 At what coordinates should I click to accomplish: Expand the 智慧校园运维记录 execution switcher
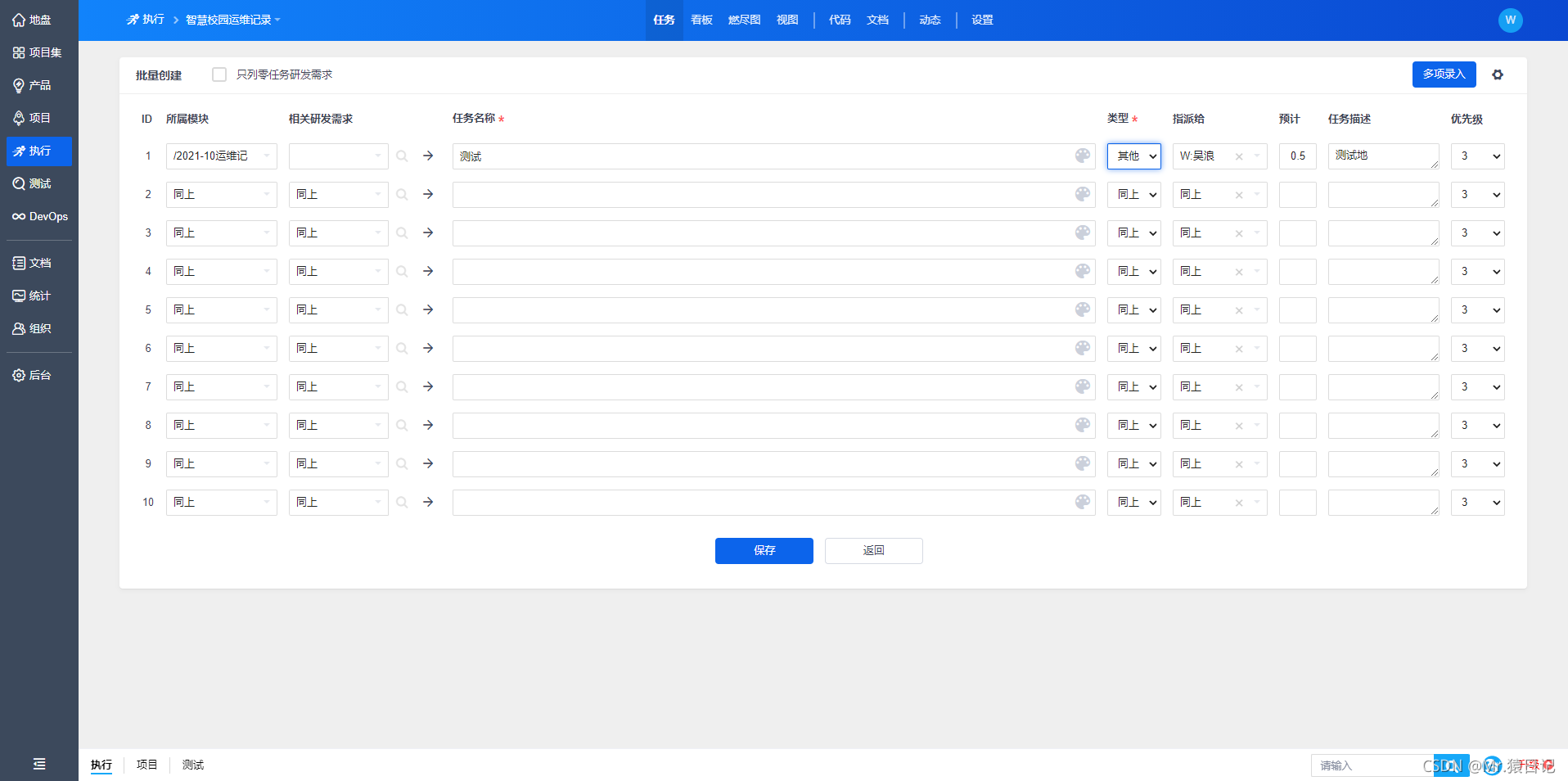tap(233, 20)
